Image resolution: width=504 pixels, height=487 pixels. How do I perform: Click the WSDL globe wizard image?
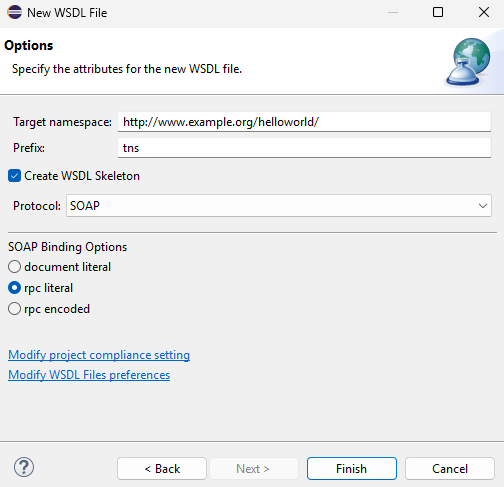469,61
